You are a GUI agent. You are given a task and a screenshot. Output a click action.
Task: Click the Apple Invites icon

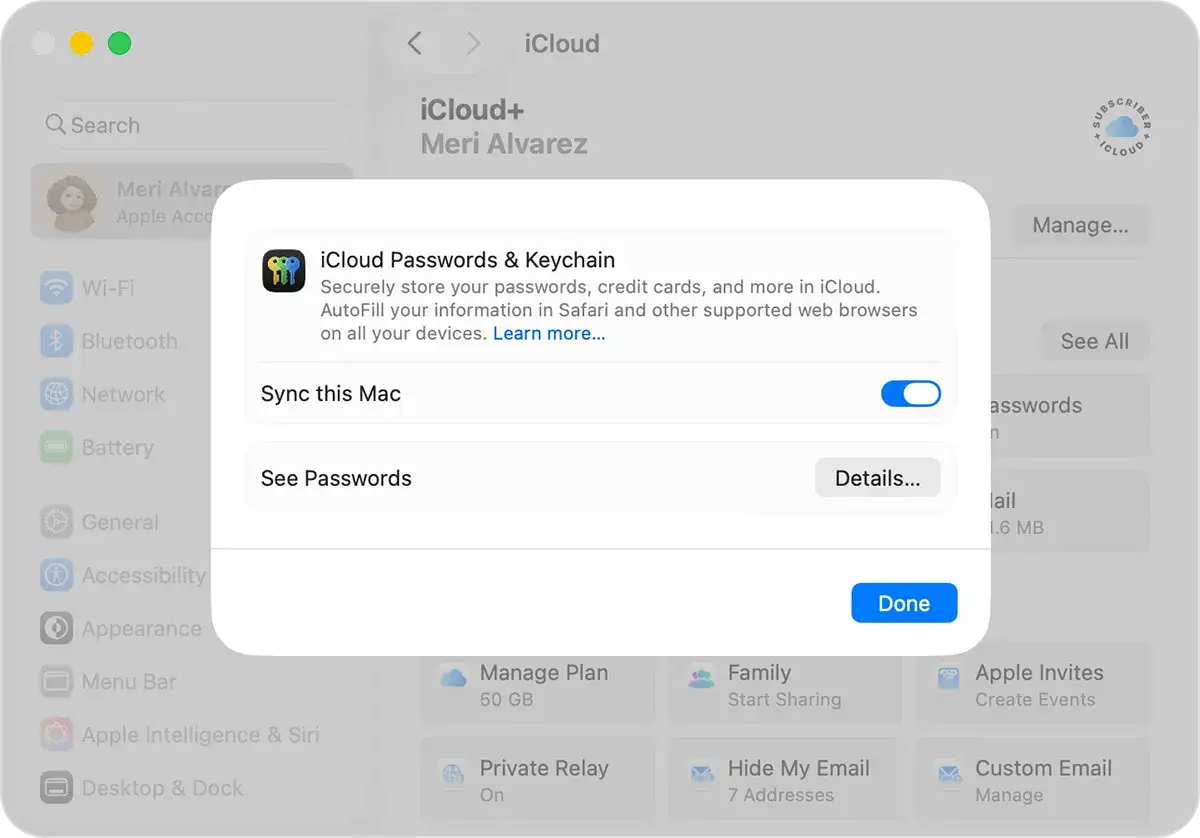(948, 678)
